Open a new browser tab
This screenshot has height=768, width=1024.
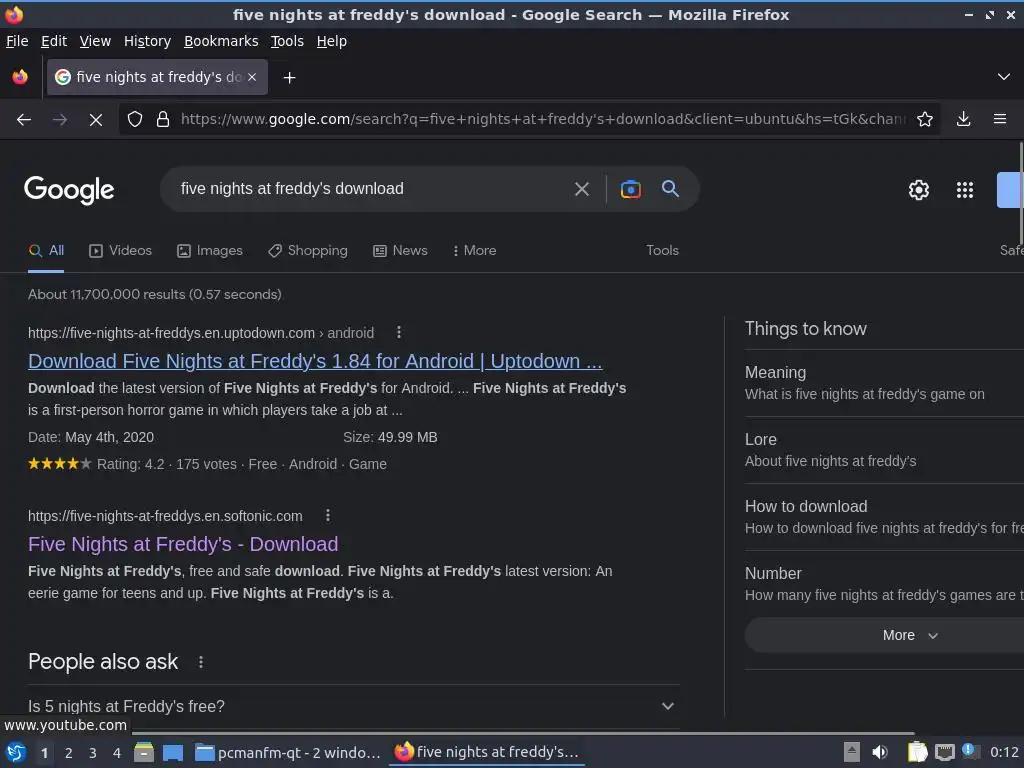[x=289, y=78]
